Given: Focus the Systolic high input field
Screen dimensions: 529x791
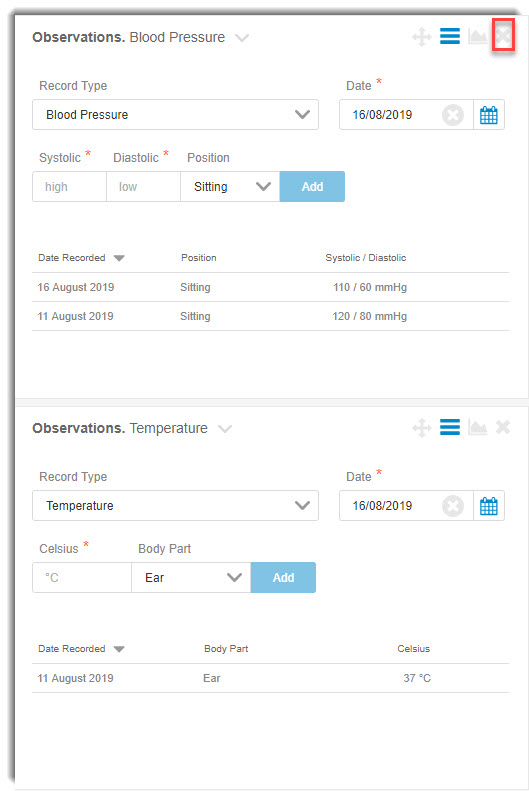Looking at the screenshot, I should tap(70, 187).
